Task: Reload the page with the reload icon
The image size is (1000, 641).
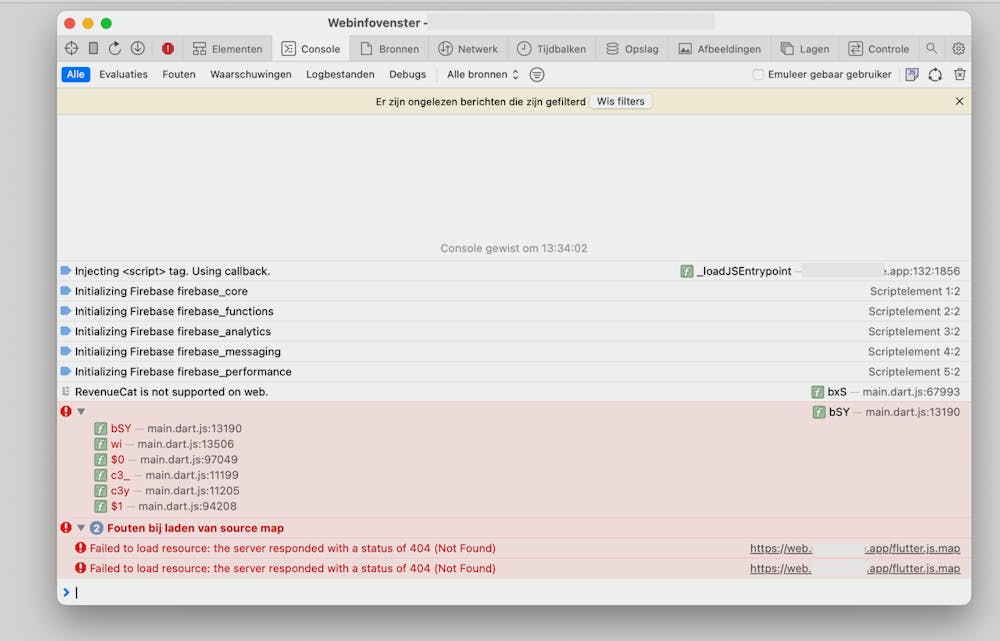Action: [x=115, y=48]
